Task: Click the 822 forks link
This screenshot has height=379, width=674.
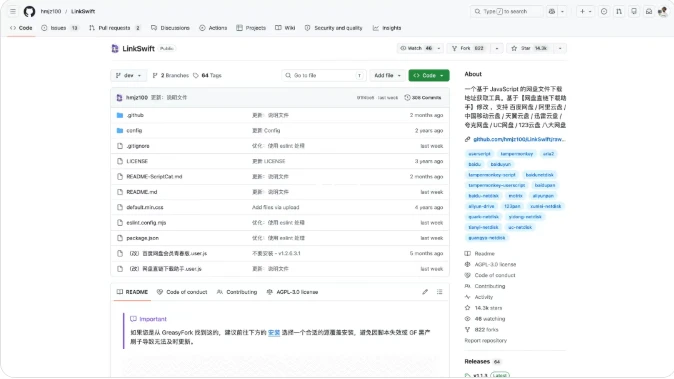Action: (x=487, y=330)
